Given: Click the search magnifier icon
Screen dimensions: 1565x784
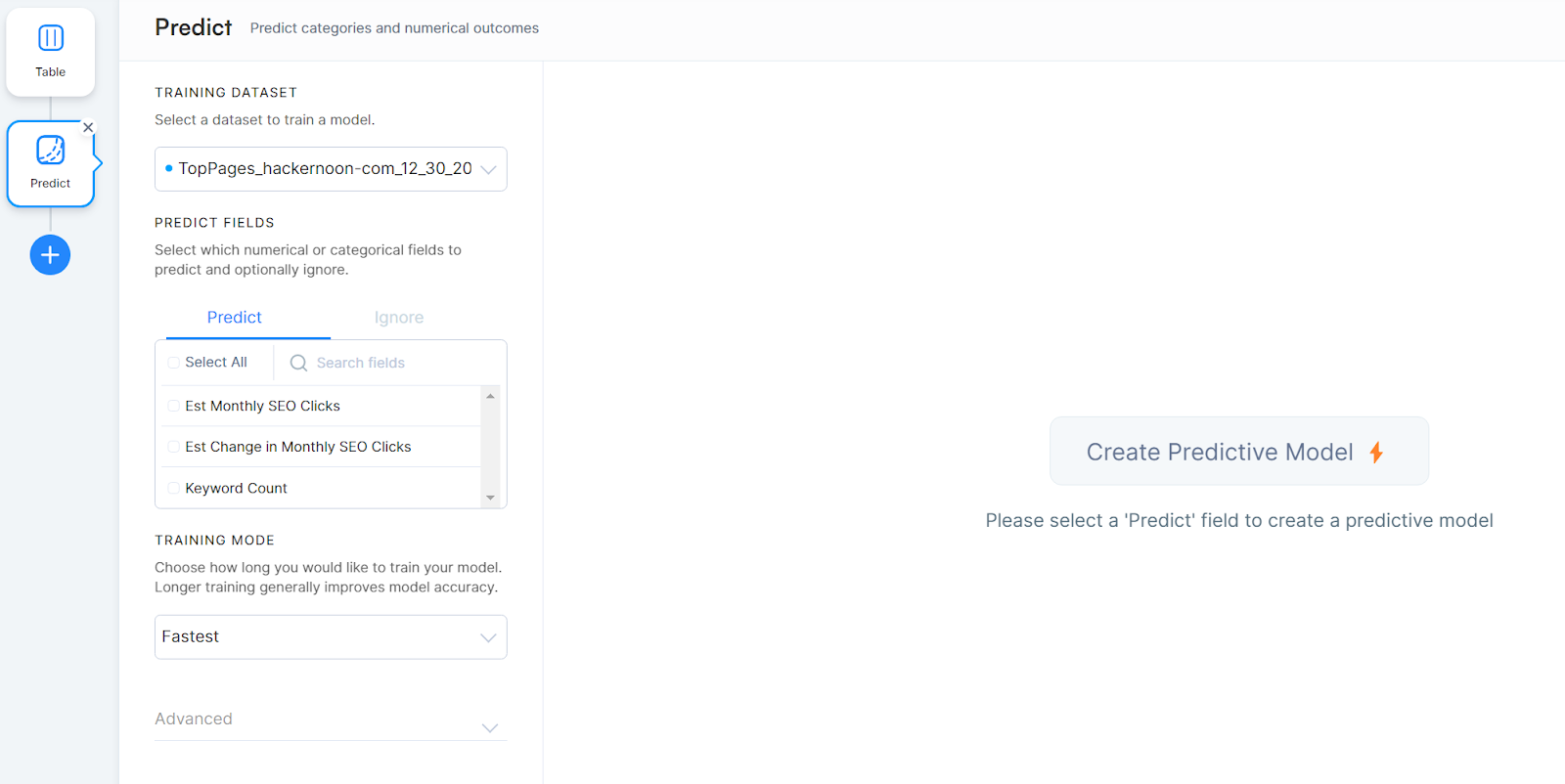Looking at the screenshot, I should (x=298, y=363).
